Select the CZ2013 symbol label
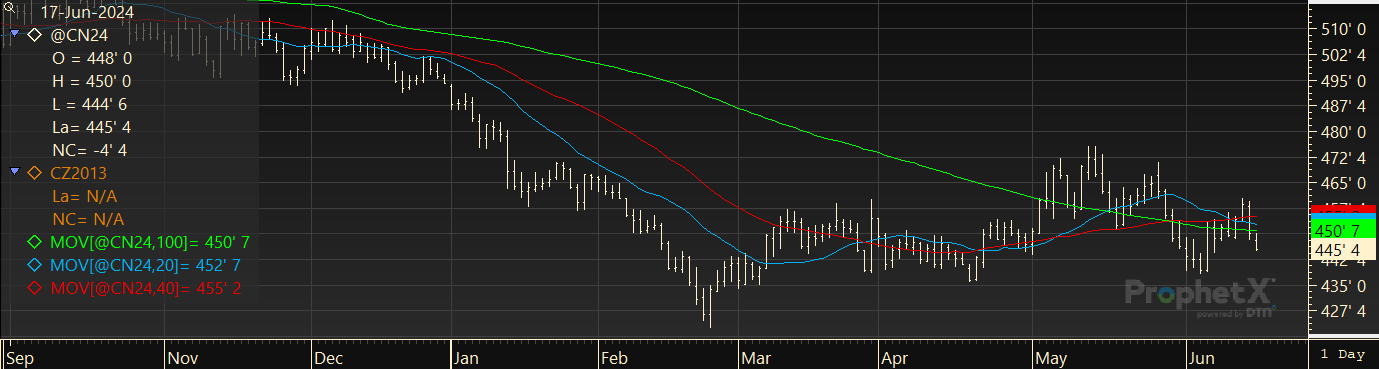 coord(78,173)
